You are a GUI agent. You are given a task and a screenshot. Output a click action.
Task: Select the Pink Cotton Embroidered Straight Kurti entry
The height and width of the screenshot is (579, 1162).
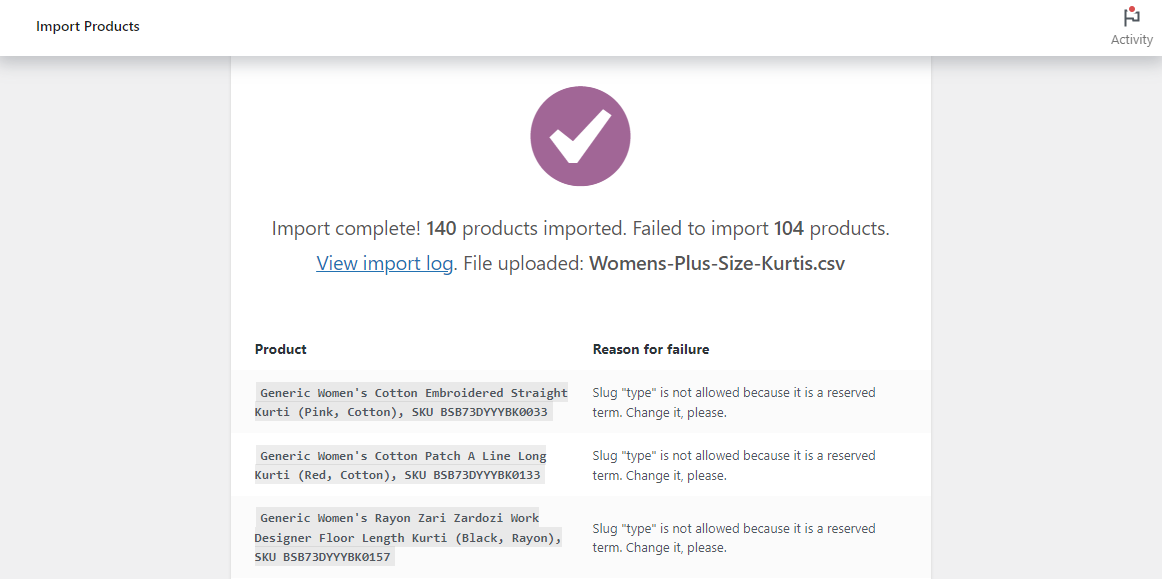coord(411,402)
